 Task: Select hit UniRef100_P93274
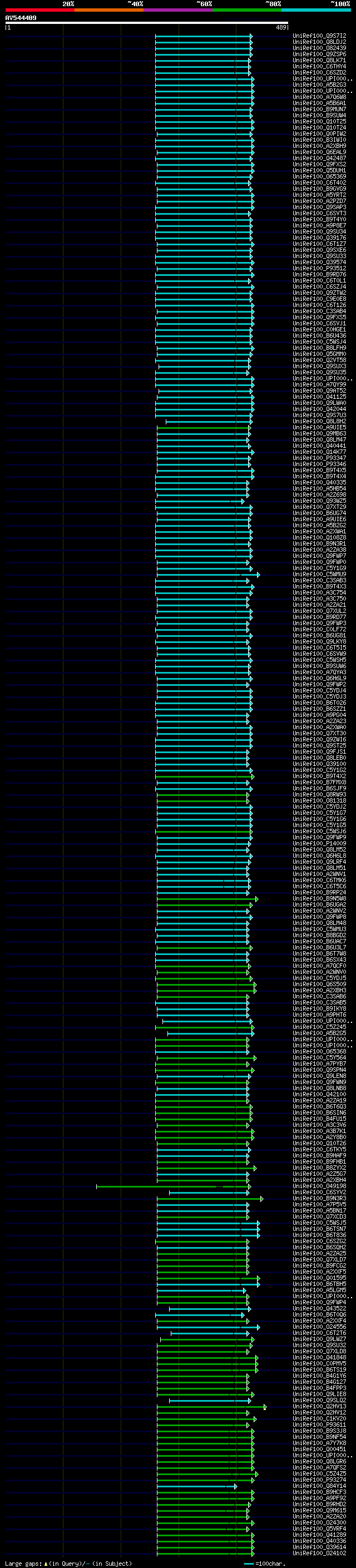coord(319,1479)
